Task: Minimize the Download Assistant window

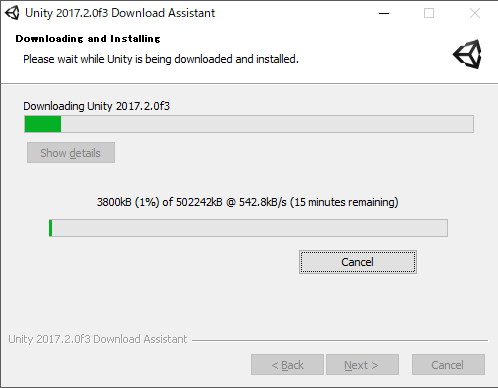Action: 384,13
